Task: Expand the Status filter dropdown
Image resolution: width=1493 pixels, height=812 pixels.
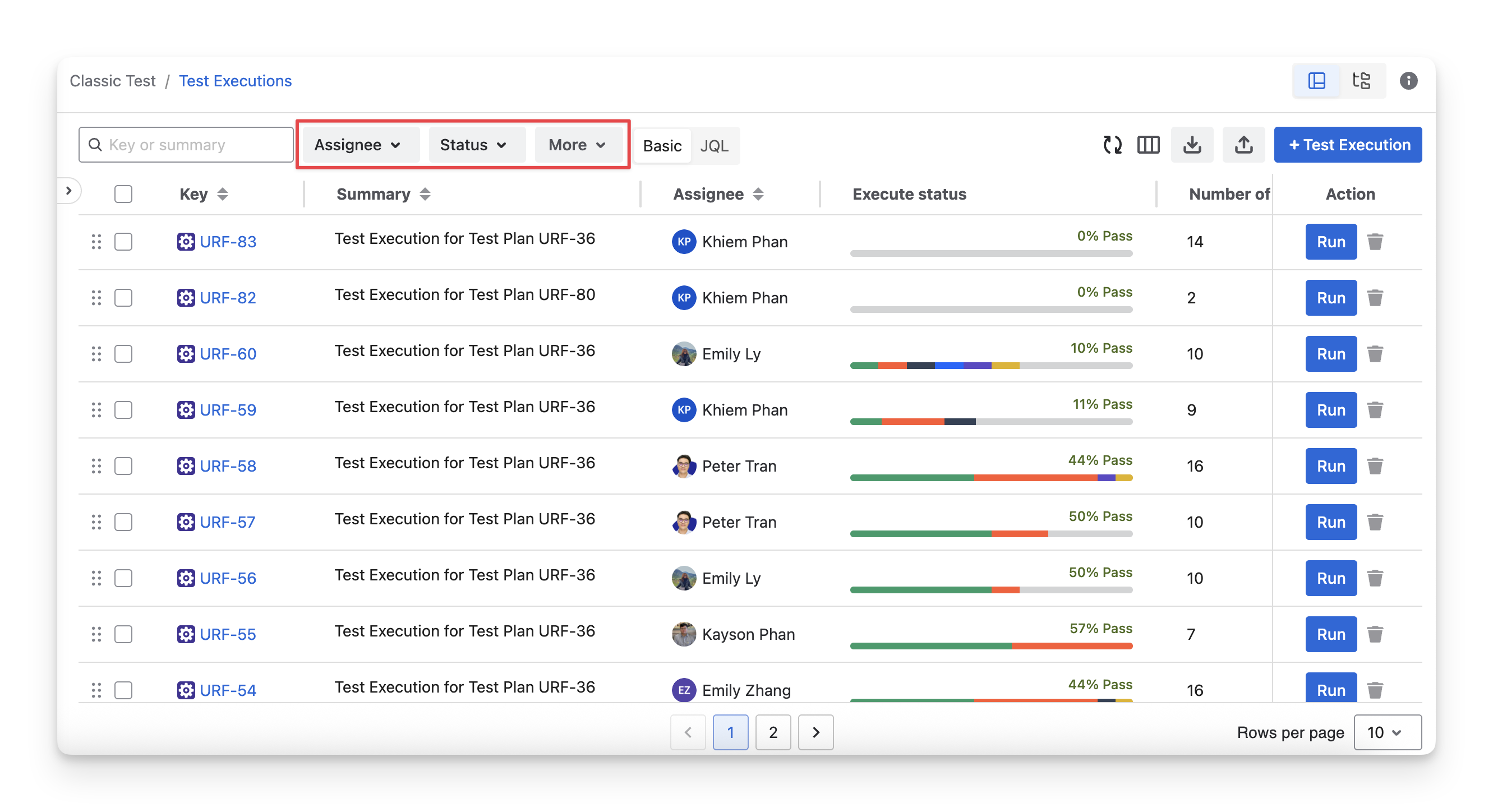Action: pos(473,145)
